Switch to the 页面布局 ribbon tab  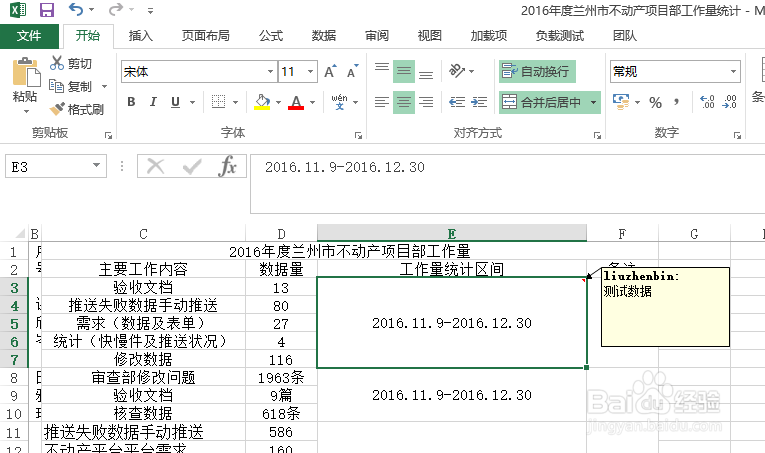205,36
